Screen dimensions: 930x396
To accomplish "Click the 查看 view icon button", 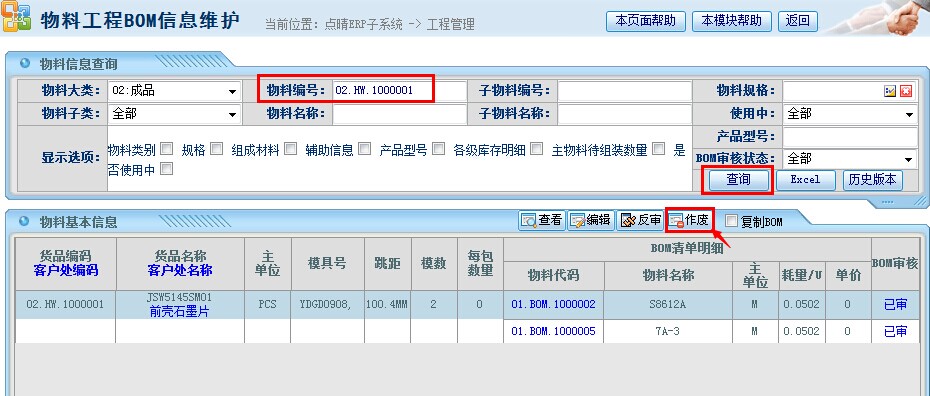I will pos(541,221).
